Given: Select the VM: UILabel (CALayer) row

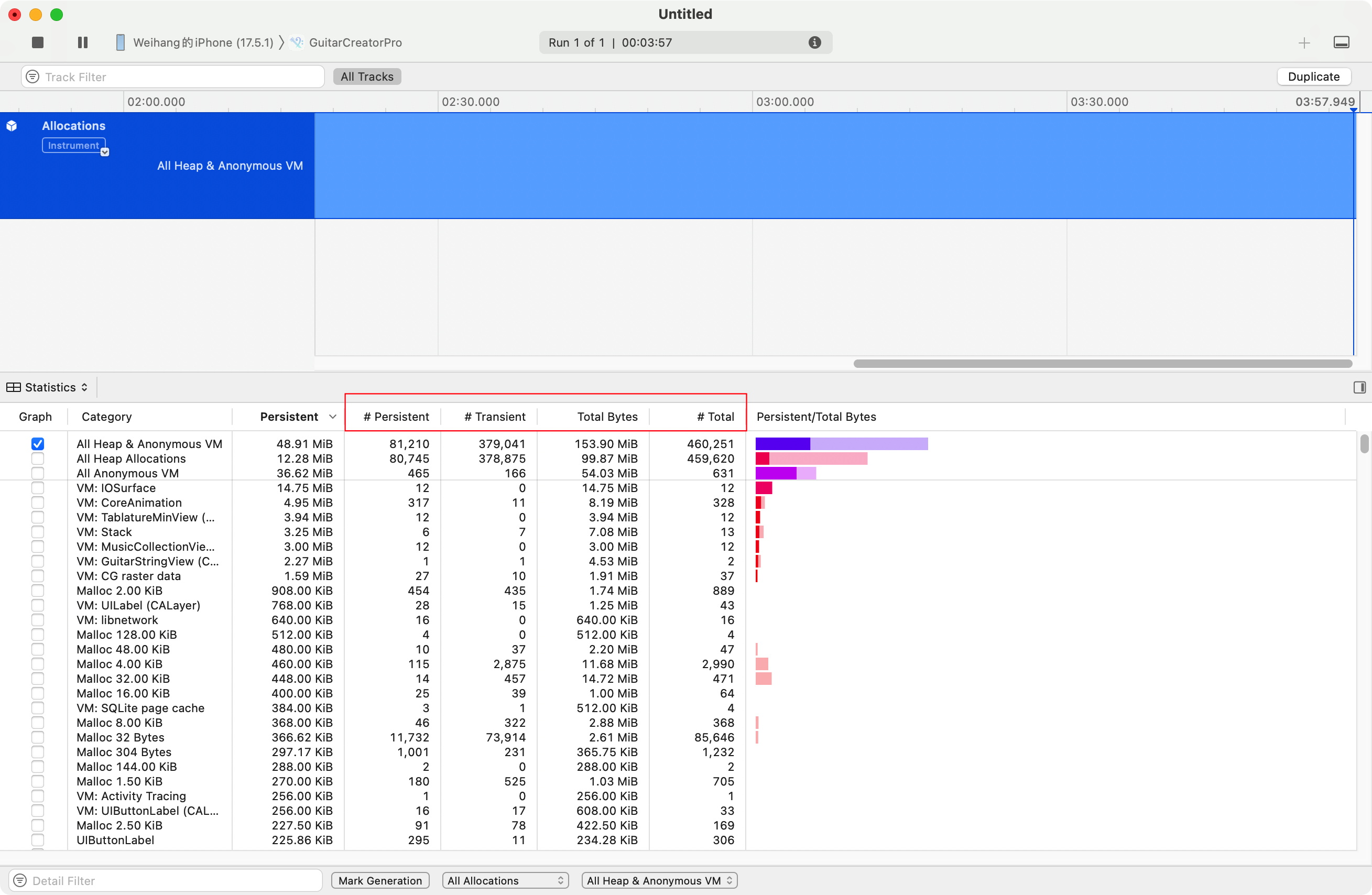Looking at the screenshot, I should [x=677, y=605].
